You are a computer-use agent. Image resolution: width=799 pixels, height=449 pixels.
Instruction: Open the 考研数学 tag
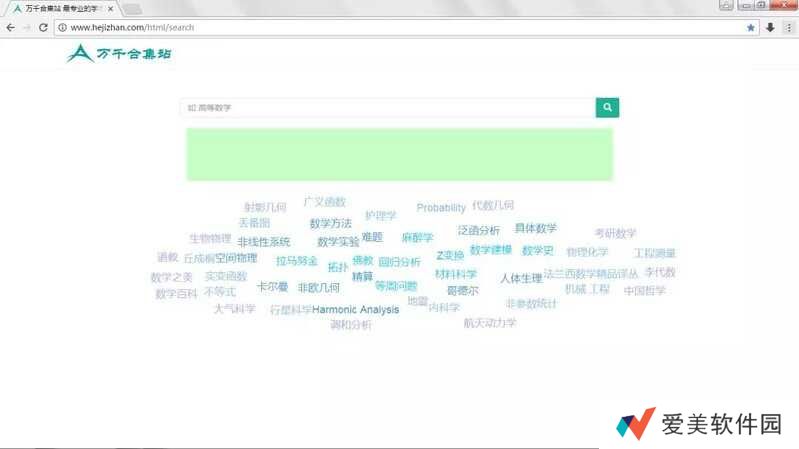pos(616,233)
